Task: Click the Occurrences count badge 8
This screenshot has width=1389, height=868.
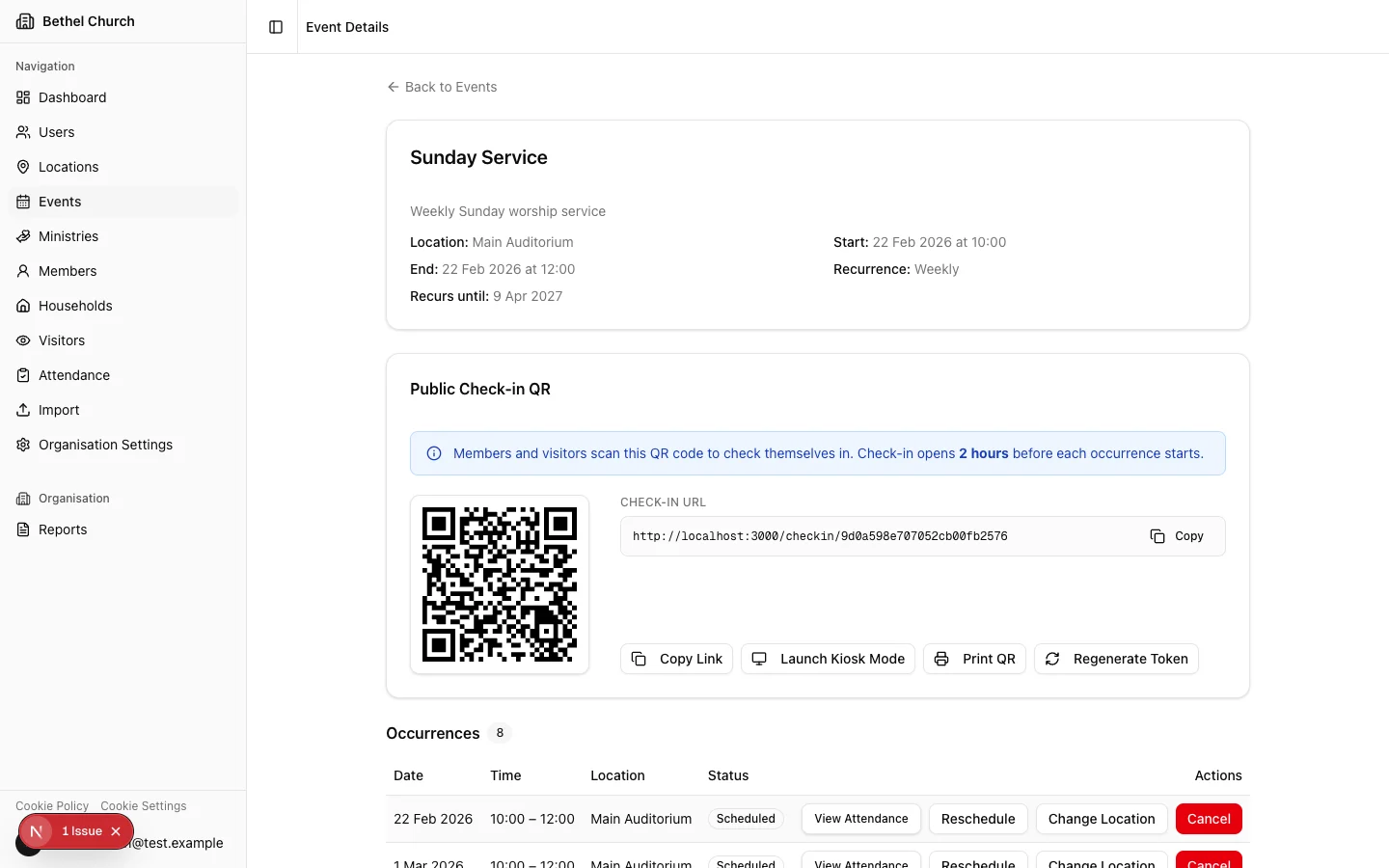Action: point(500,733)
